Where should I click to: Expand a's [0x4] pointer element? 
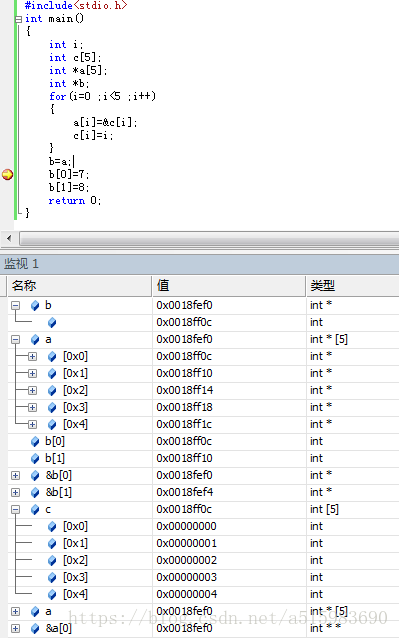coord(33,424)
